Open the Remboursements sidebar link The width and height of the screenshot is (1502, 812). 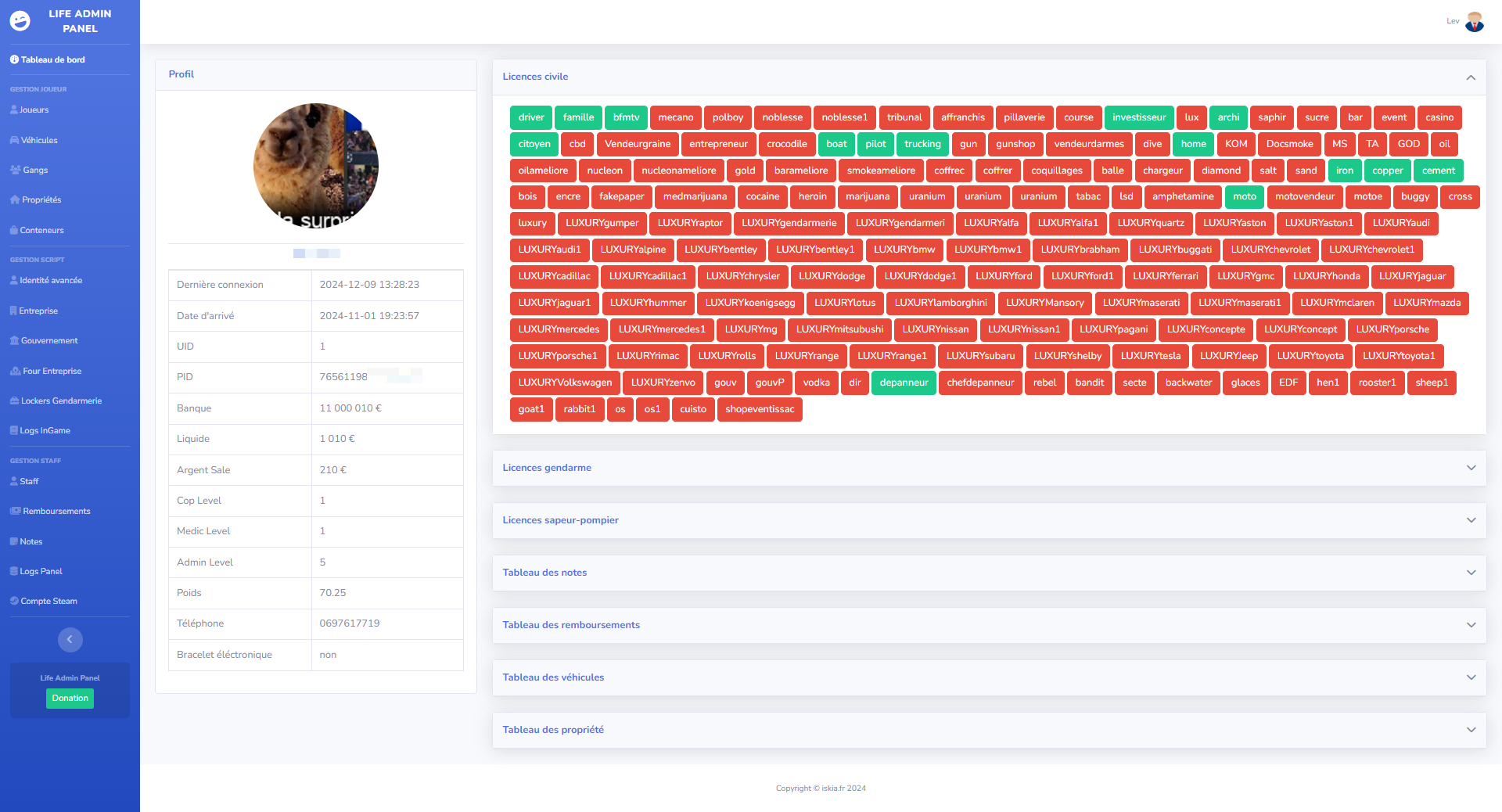(56, 512)
